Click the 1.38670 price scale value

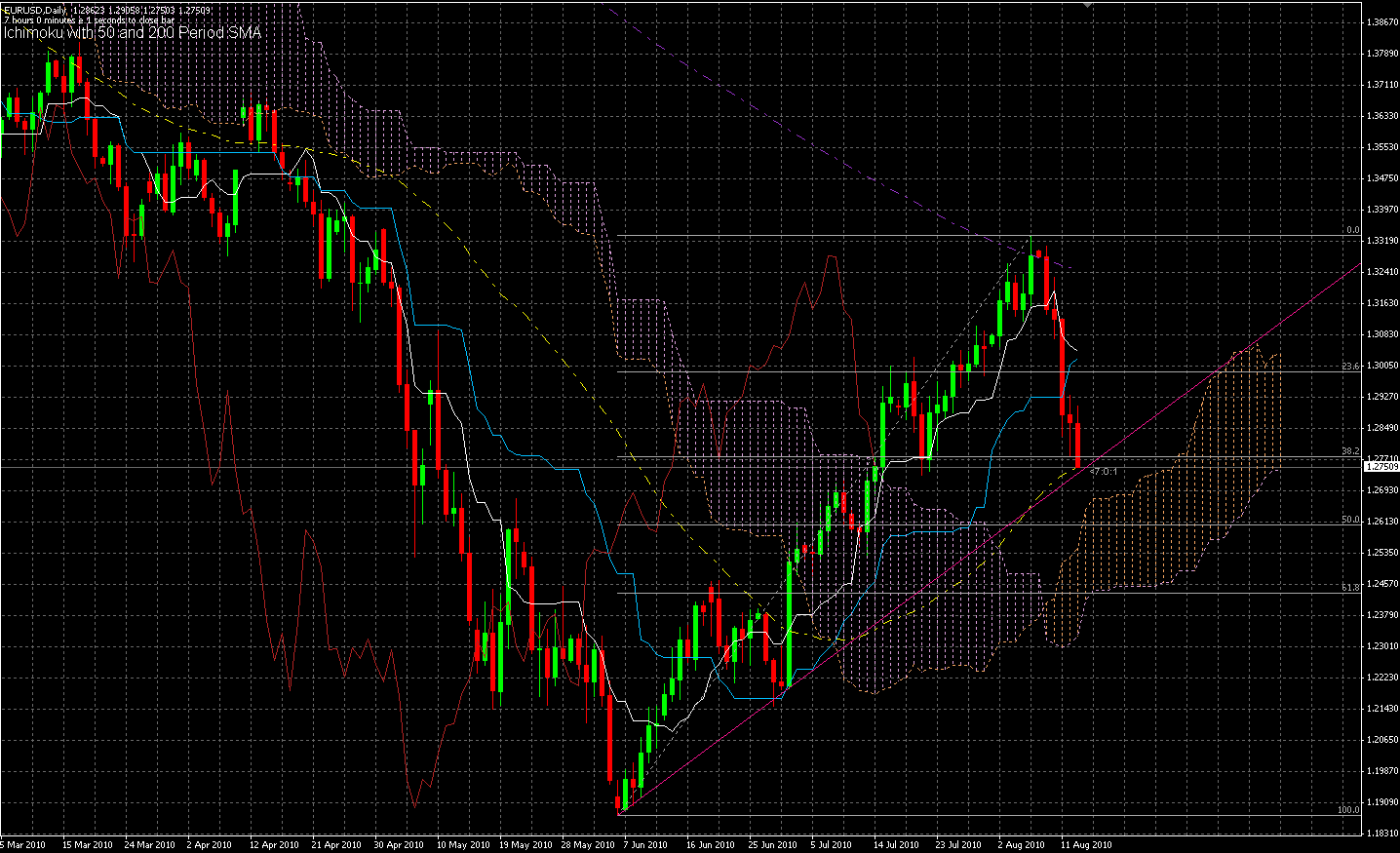pos(1383,22)
